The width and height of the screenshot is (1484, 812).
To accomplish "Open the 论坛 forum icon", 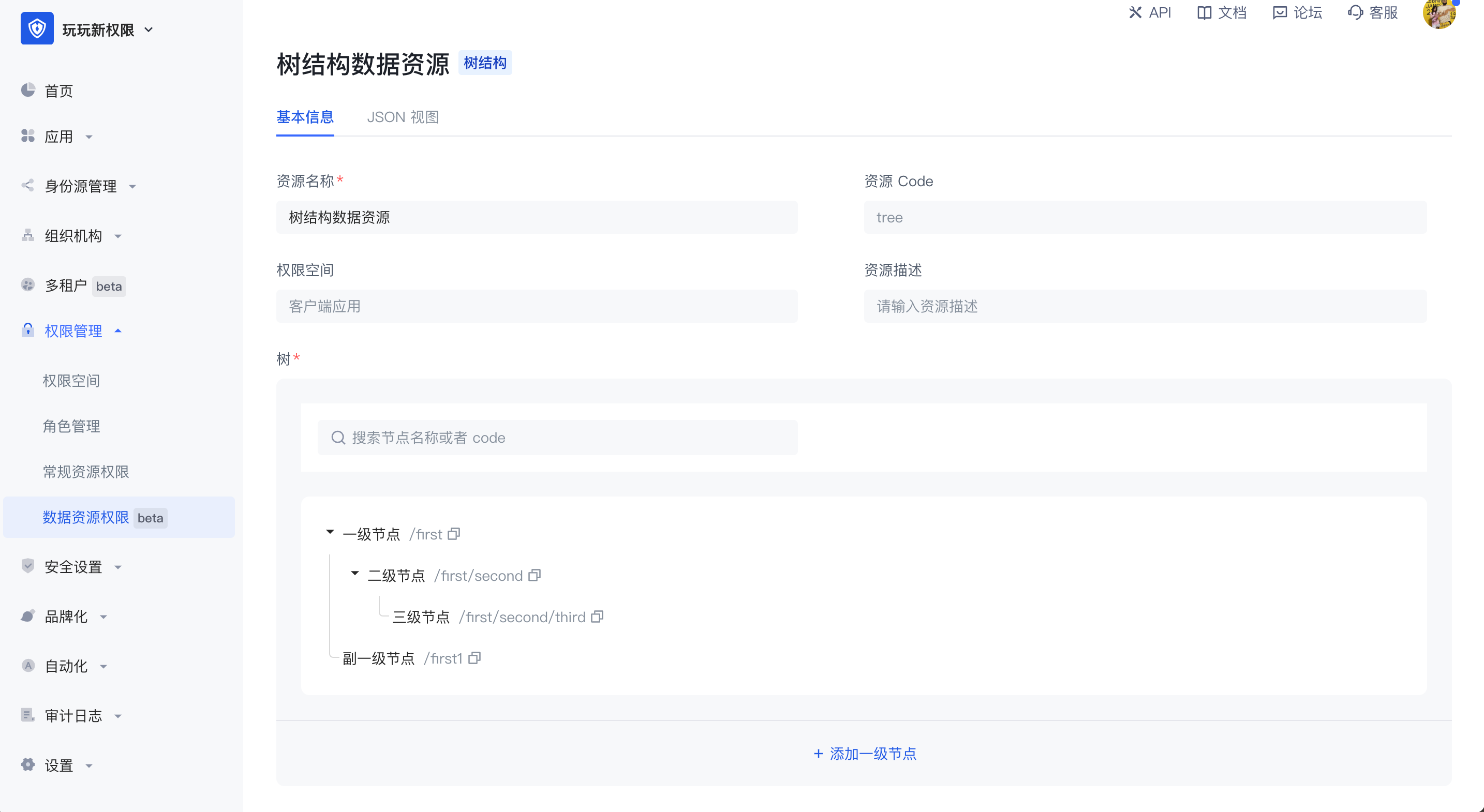I will pyautogui.click(x=1280, y=12).
